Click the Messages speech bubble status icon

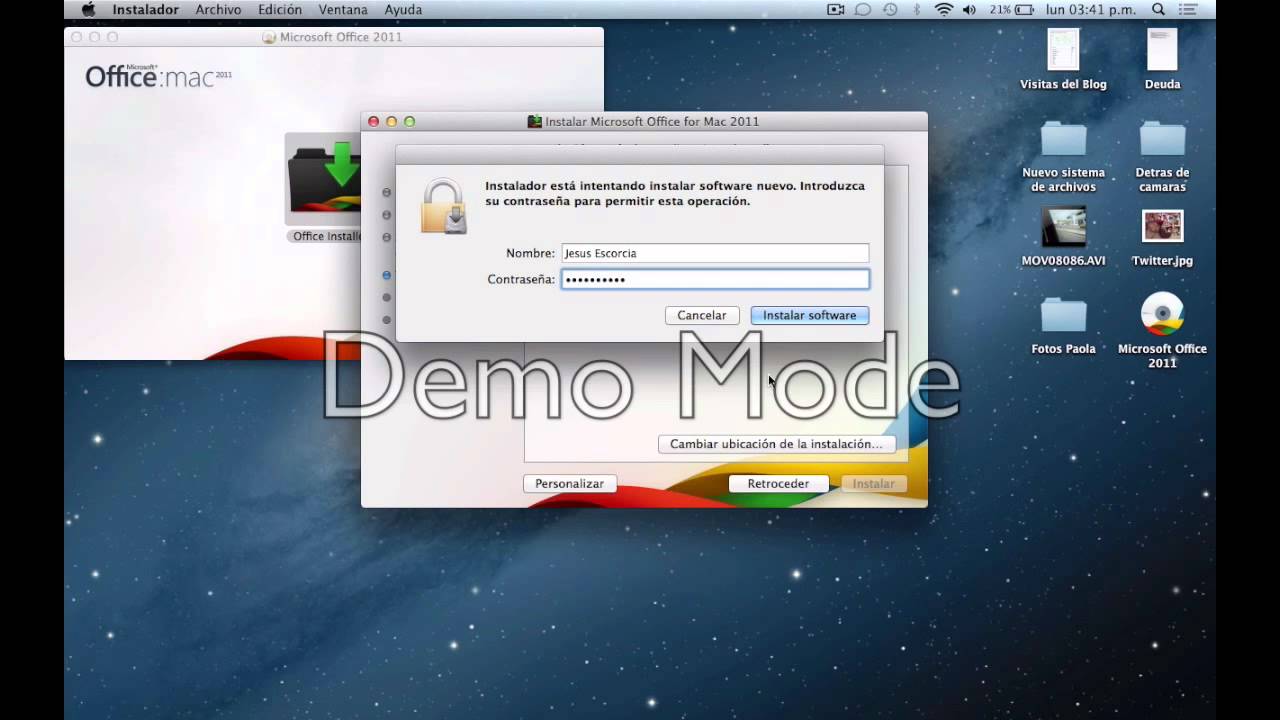click(863, 9)
